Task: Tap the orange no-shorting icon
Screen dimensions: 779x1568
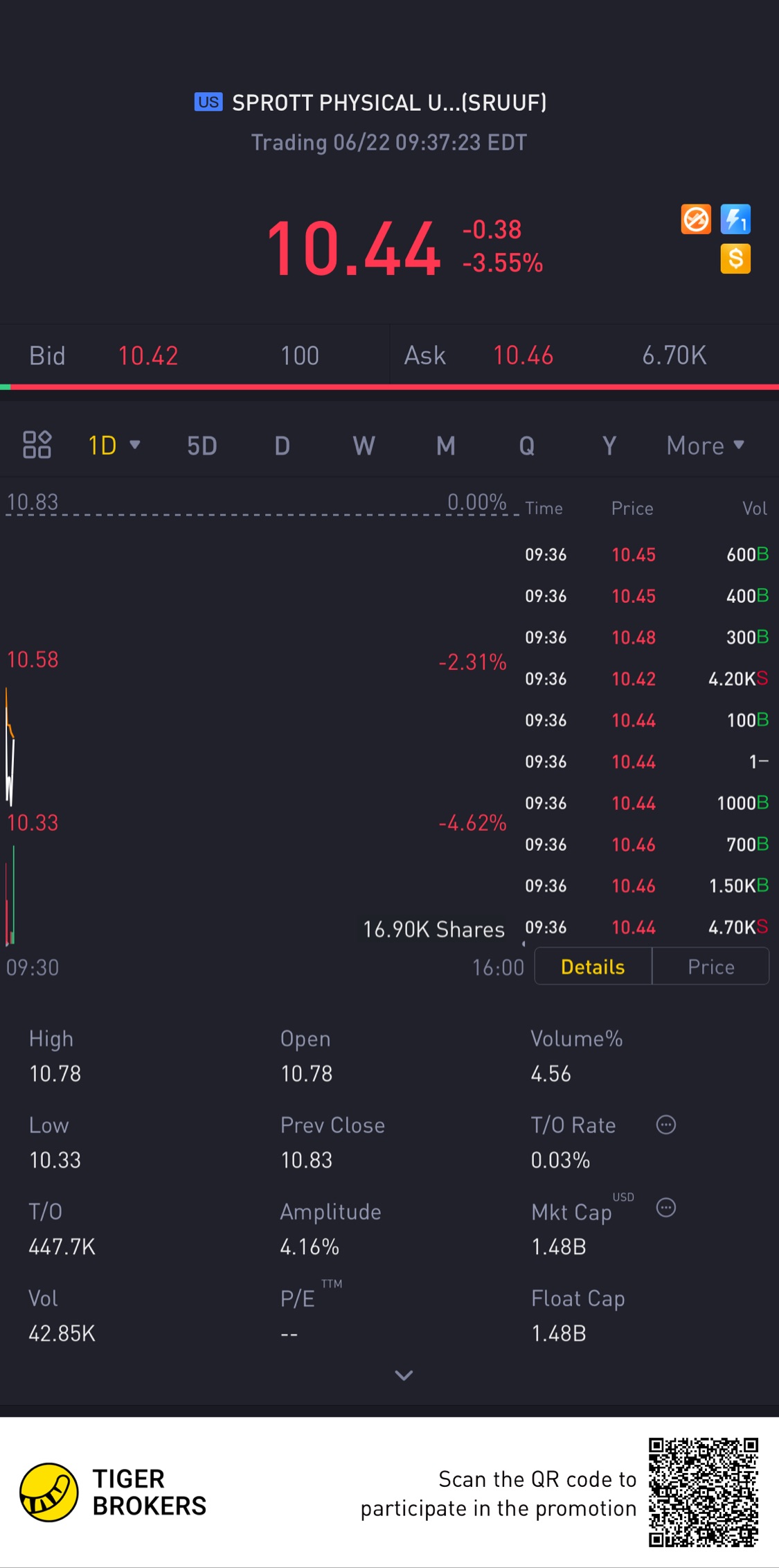Action: point(695,220)
